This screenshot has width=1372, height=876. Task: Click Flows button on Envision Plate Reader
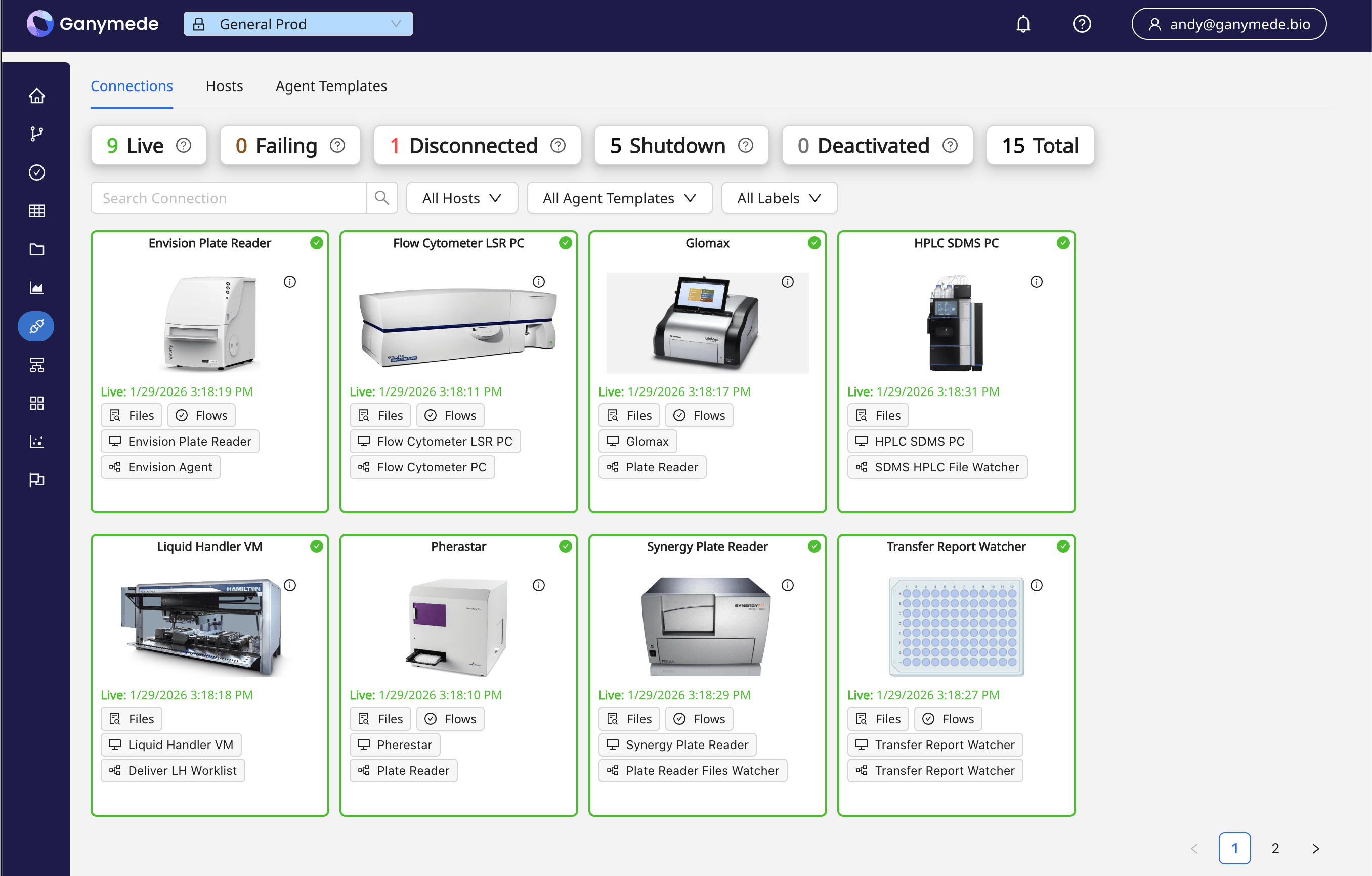[201, 415]
